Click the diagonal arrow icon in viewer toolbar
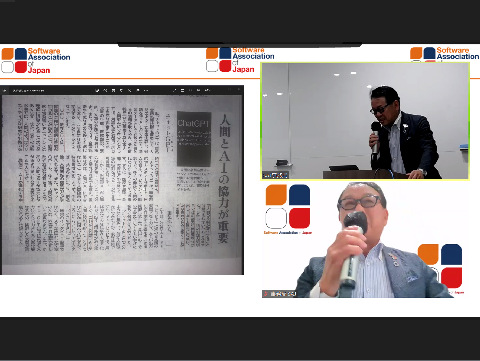The image size is (480, 361). click(174, 90)
